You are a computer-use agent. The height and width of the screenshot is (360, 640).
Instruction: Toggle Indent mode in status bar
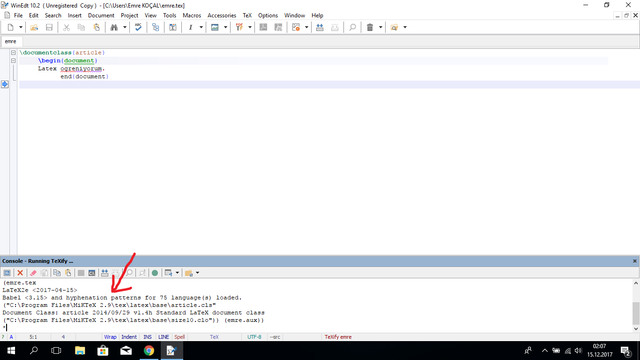click(129, 337)
